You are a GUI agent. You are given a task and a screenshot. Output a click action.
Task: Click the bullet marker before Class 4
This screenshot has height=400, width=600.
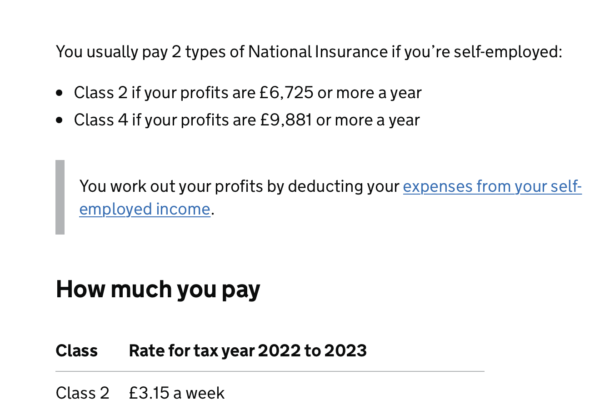[x=59, y=120]
